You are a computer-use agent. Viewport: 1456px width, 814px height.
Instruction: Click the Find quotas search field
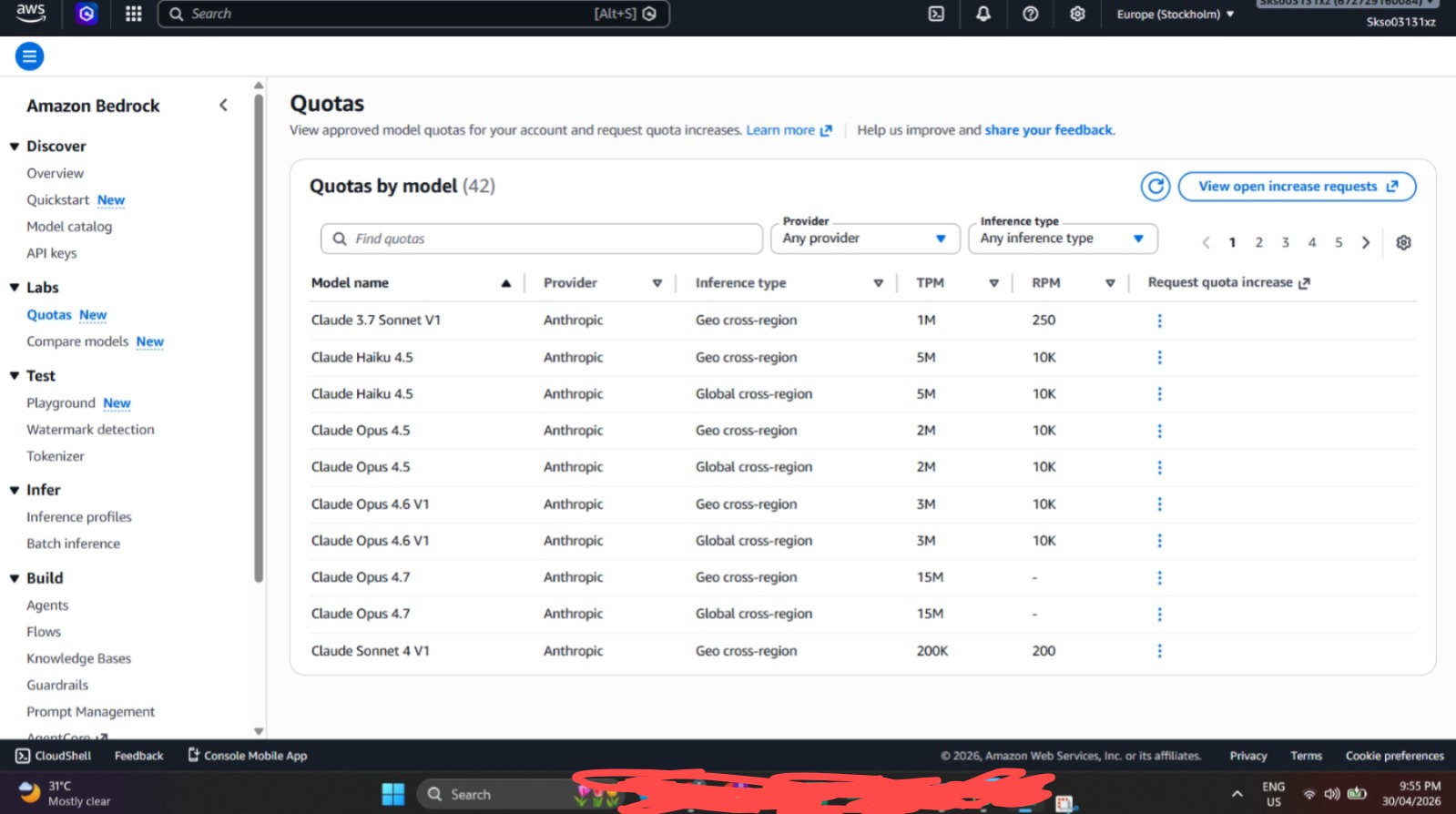(x=542, y=239)
